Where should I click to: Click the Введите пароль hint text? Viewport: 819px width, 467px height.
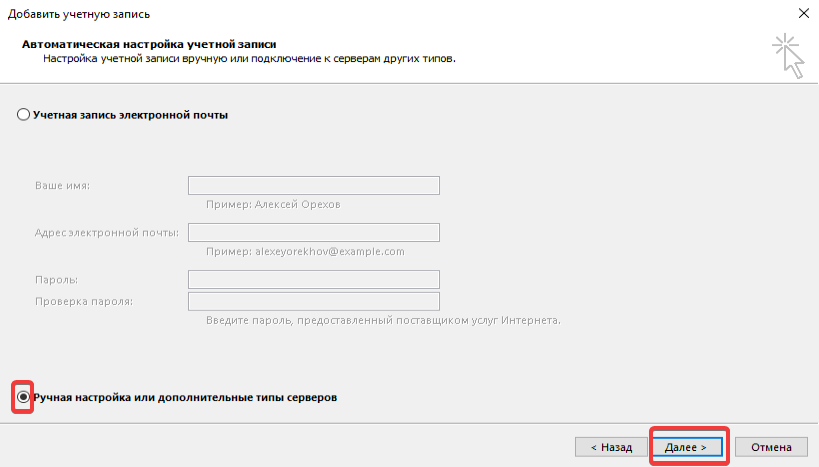[x=383, y=321]
